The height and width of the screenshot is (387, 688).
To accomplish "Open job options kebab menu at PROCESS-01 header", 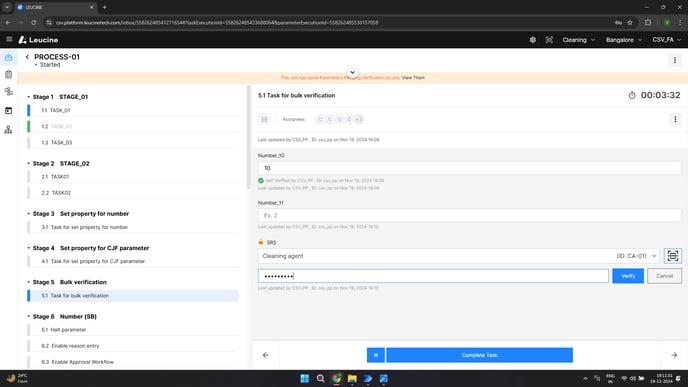I will (x=675, y=60).
